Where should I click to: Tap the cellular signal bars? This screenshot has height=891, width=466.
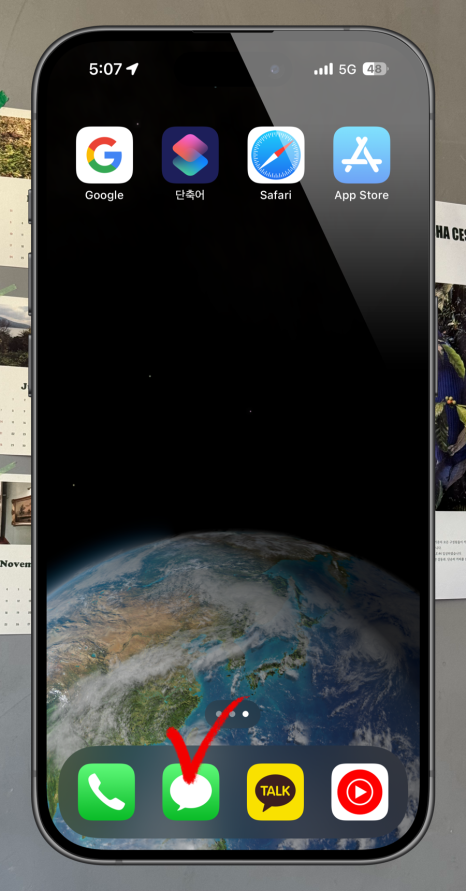tap(323, 69)
